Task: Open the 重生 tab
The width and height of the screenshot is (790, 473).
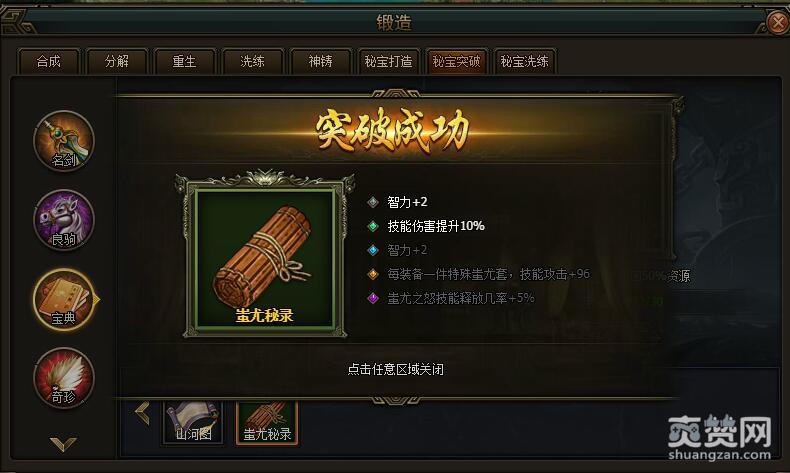Action: click(x=184, y=61)
